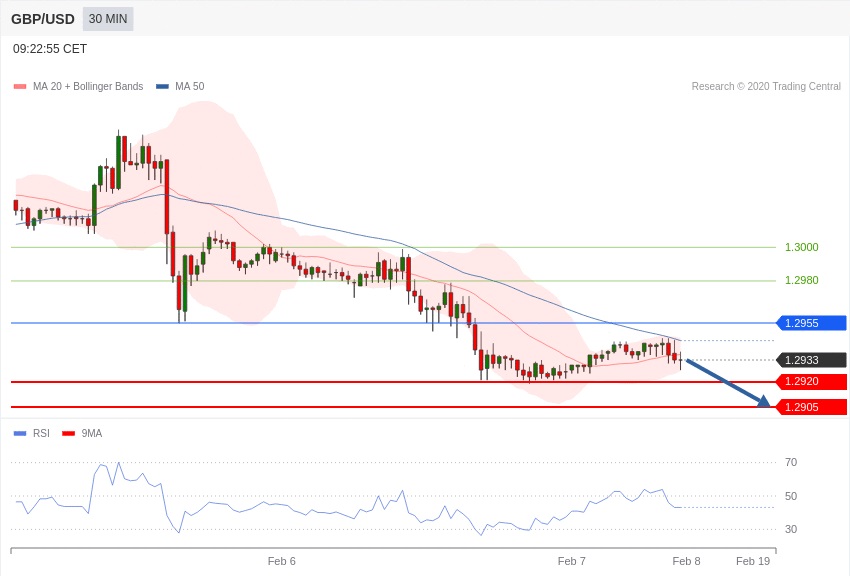Toggle the 9MA legend label
Screen dimensions: 850x576
[x=92, y=434]
